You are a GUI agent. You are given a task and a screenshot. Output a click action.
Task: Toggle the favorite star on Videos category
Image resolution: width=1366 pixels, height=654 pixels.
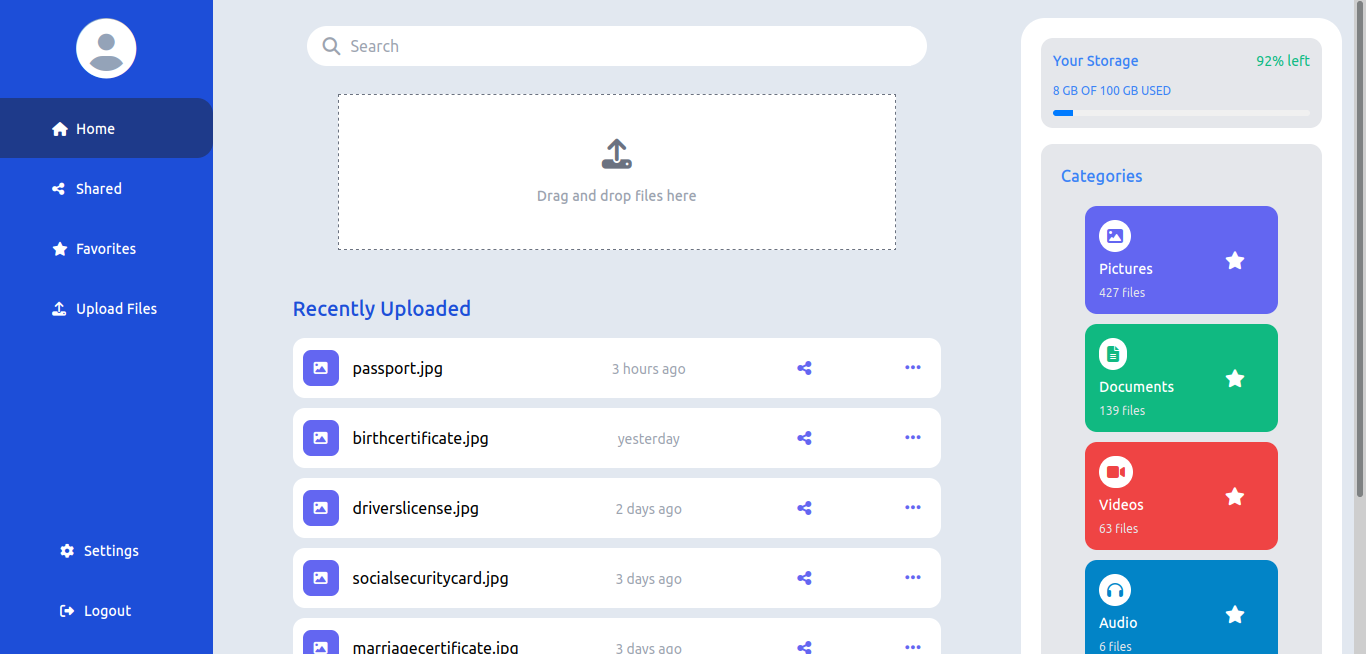click(x=1235, y=495)
